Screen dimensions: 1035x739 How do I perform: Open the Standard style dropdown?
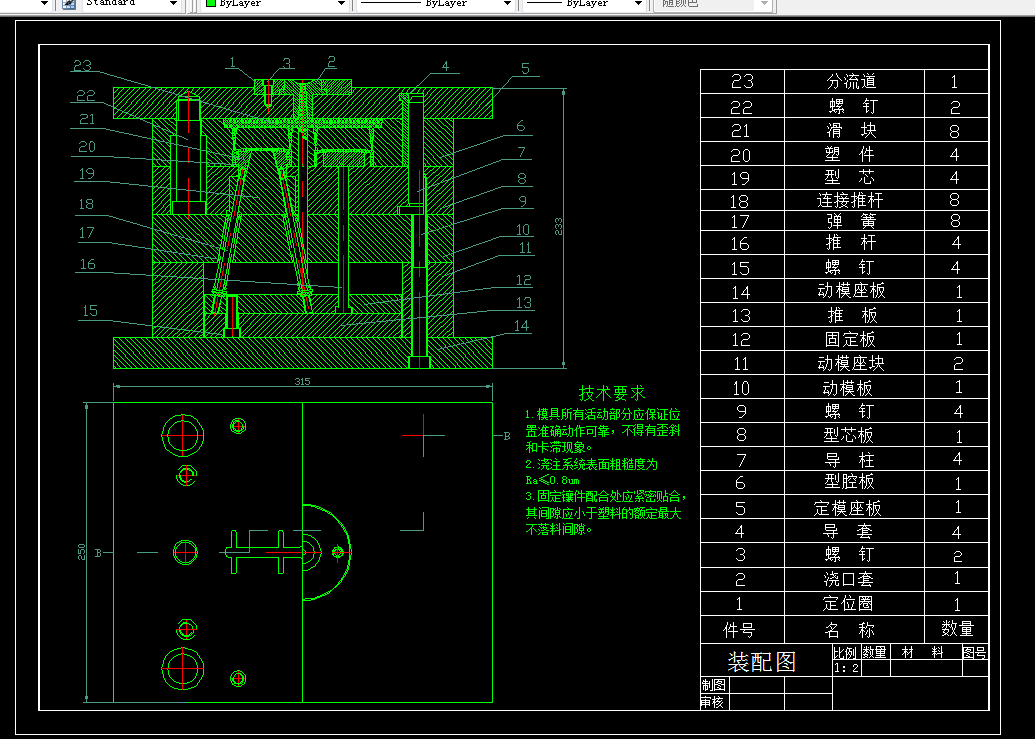[173, 3]
